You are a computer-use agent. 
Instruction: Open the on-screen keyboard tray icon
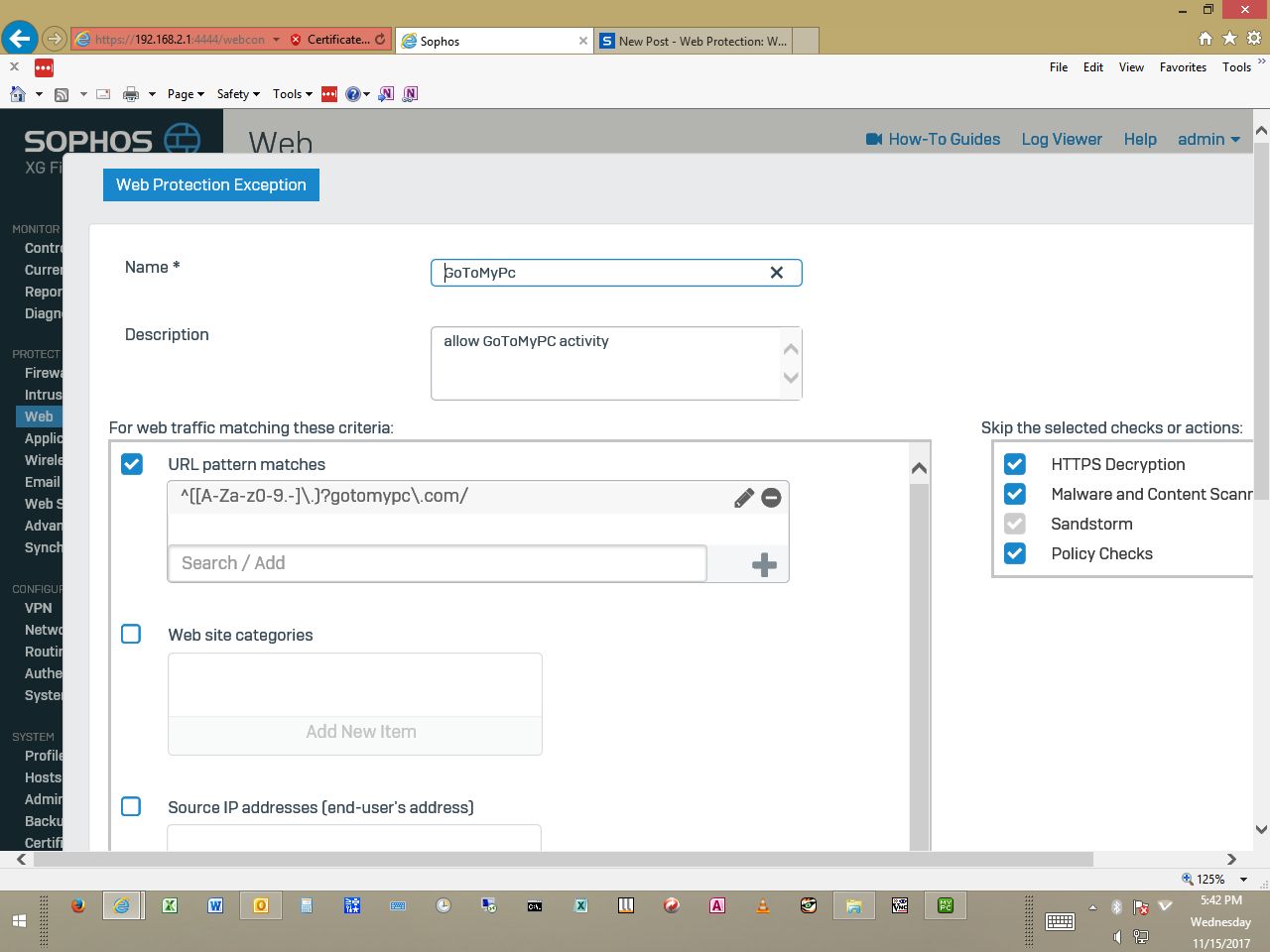1060,921
